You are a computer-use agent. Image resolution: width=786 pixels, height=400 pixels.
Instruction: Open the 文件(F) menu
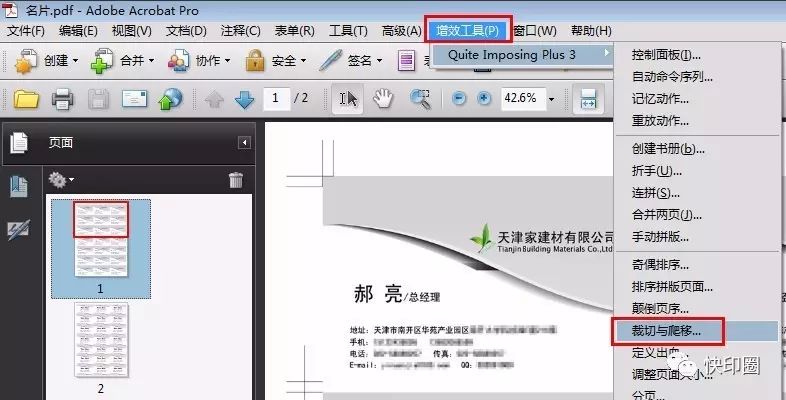click(26, 31)
